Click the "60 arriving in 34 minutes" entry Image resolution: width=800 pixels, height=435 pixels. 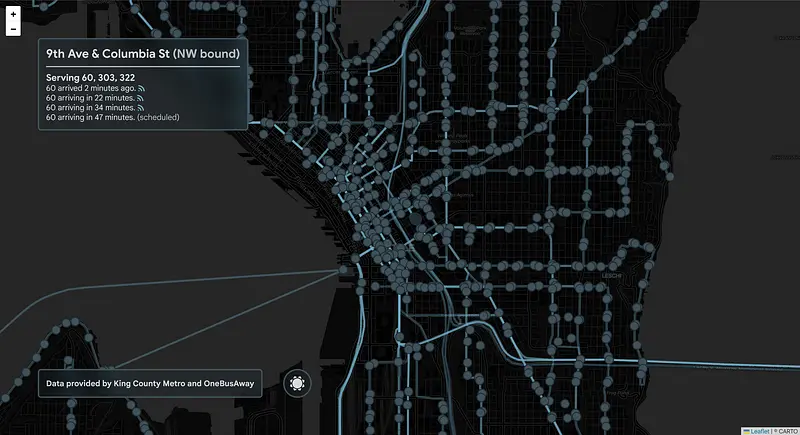tap(90, 108)
